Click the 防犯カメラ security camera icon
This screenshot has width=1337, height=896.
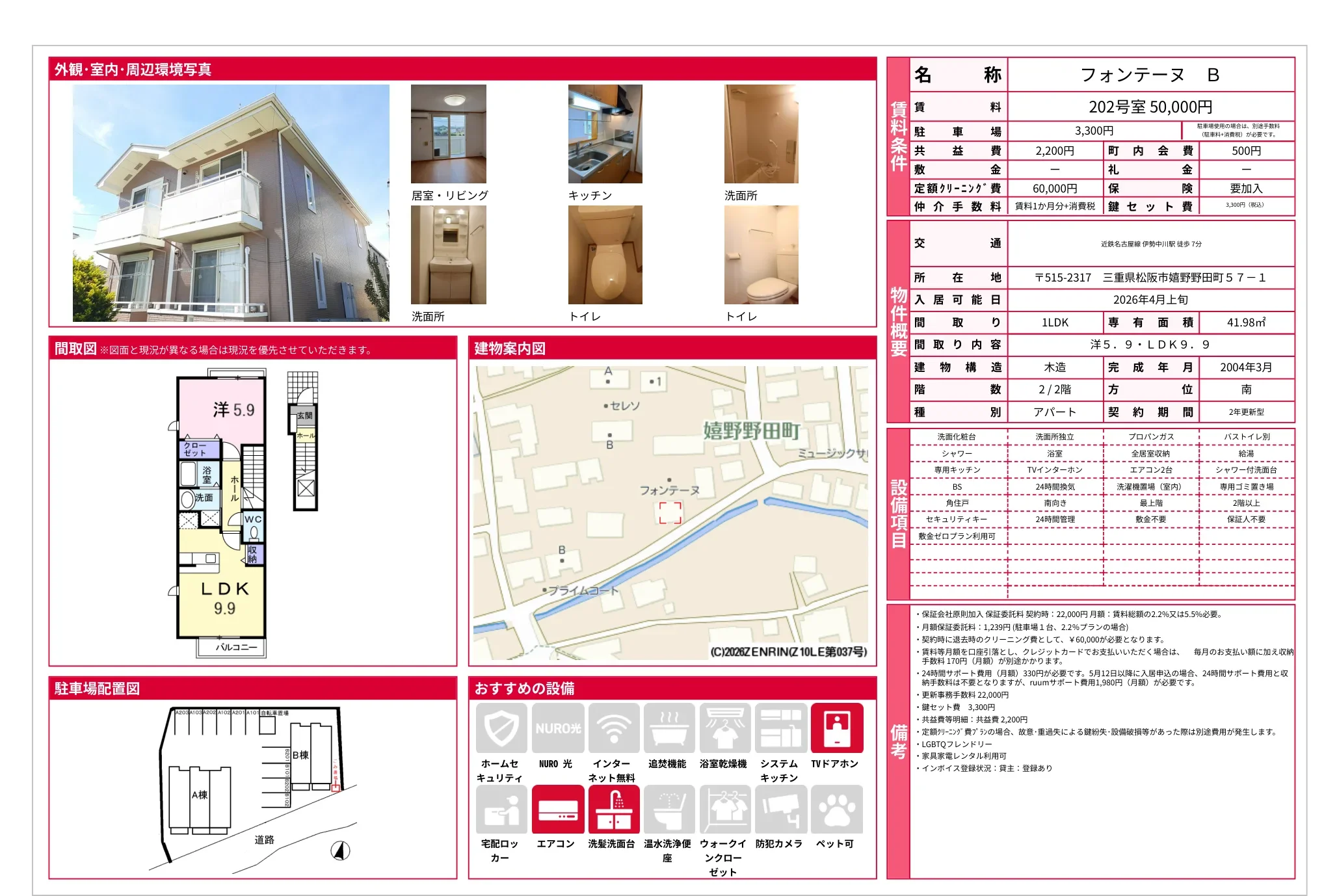click(780, 810)
